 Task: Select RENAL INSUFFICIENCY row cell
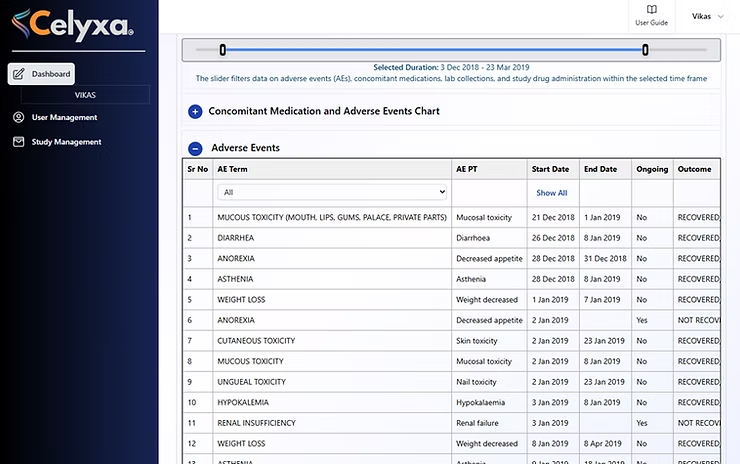click(256, 423)
